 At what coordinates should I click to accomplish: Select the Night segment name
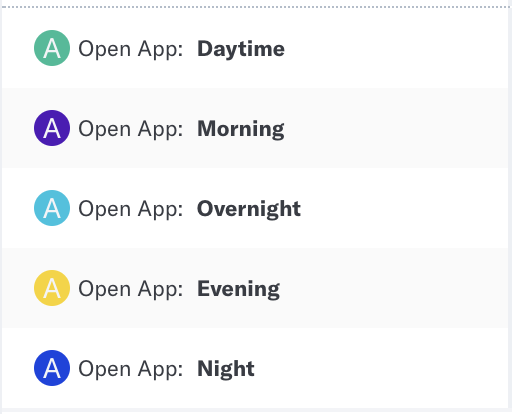[226, 369]
